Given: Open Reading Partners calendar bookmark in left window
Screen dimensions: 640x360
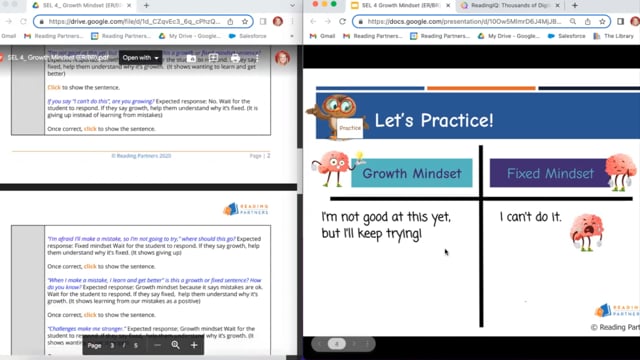Looking at the screenshot, I should tap(121, 36).
